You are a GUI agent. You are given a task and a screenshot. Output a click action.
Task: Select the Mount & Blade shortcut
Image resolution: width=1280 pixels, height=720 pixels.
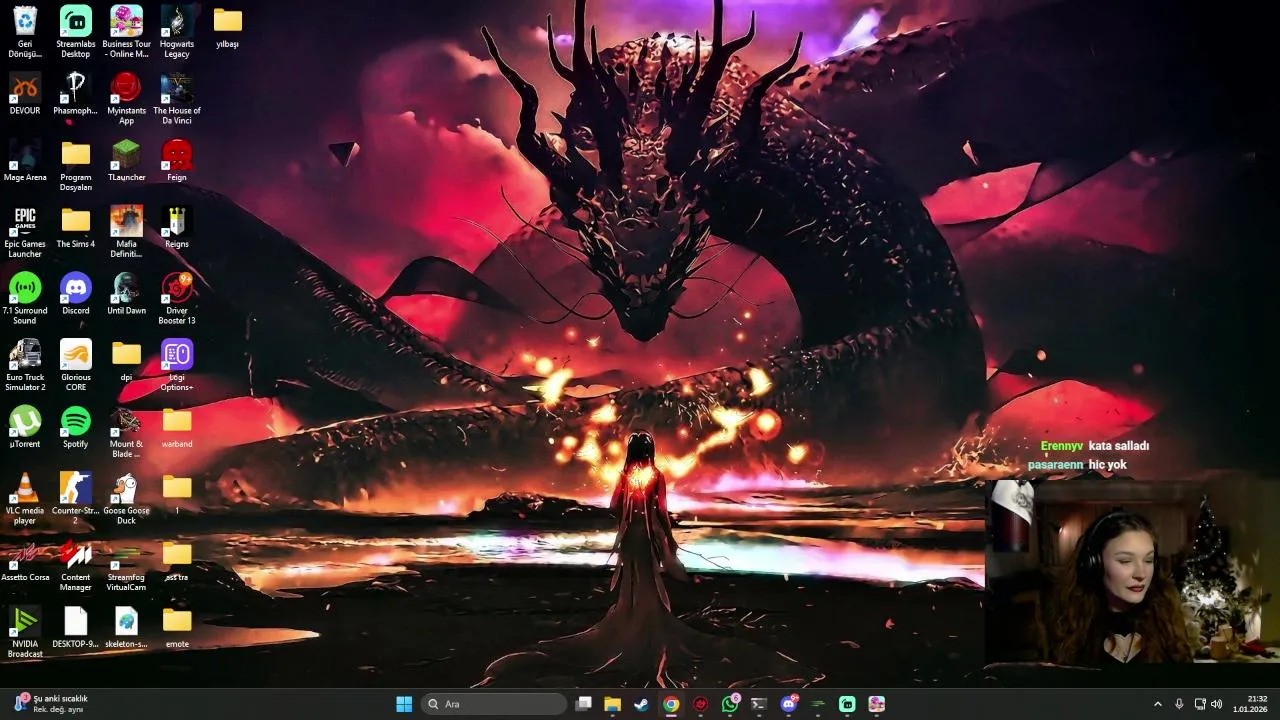click(x=126, y=432)
